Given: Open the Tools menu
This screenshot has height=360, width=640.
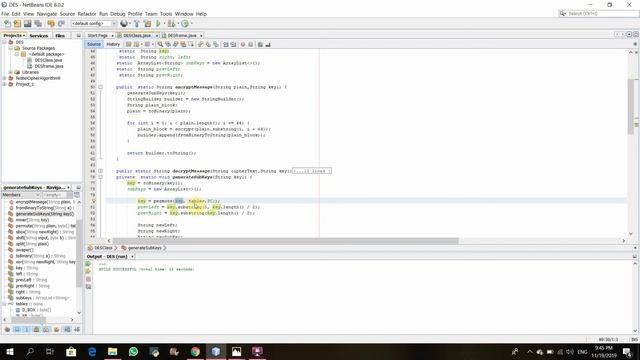Looking at the screenshot, I should [166, 14].
